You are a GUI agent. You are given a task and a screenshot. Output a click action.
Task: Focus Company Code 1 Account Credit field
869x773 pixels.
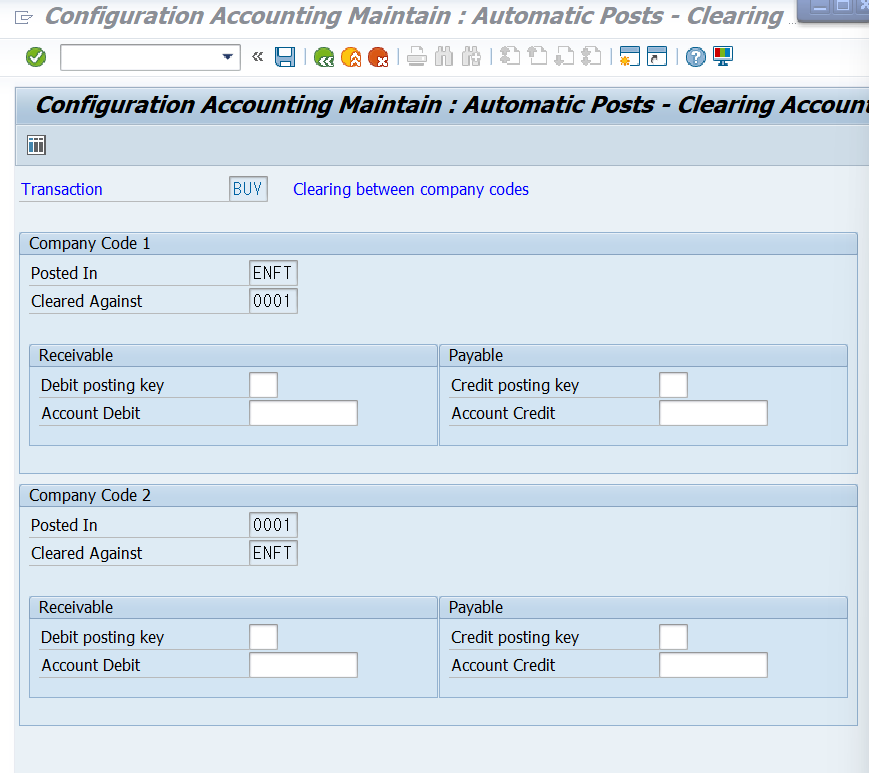tap(713, 413)
